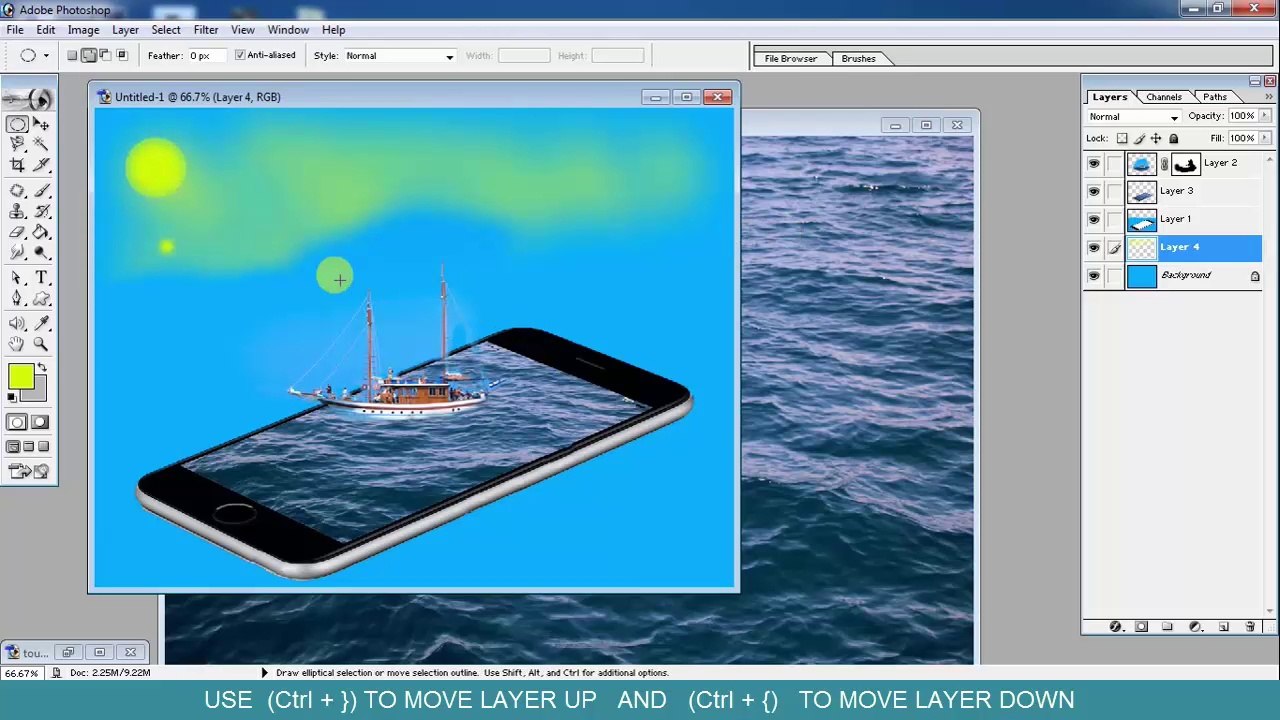Select the Brush tool

click(41, 191)
